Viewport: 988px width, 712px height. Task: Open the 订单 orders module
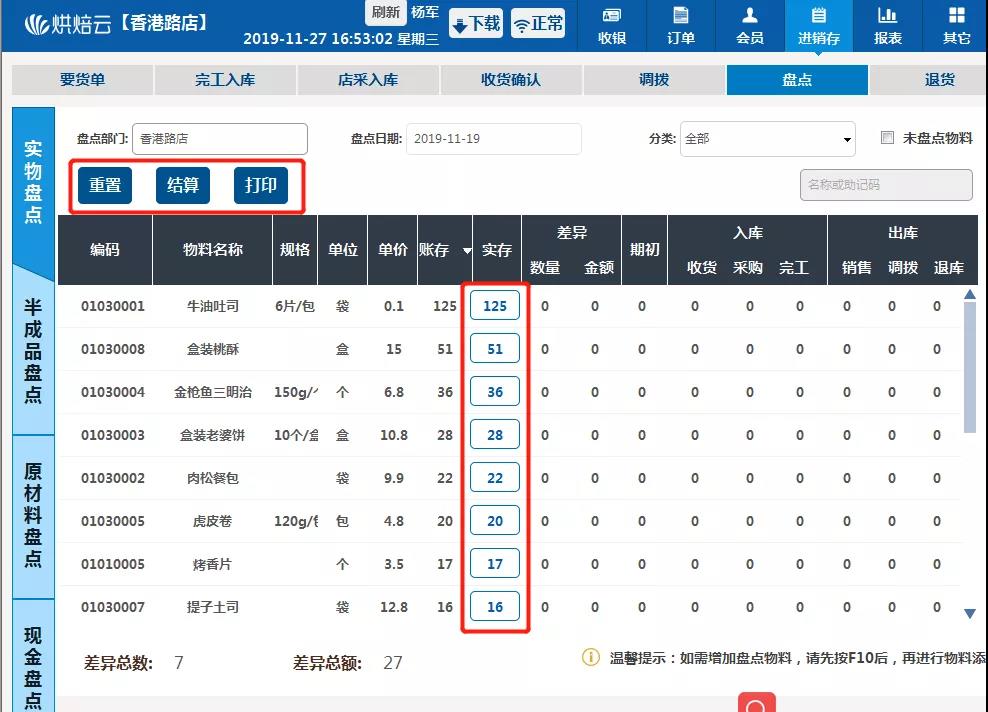pyautogui.click(x=681, y=26)
